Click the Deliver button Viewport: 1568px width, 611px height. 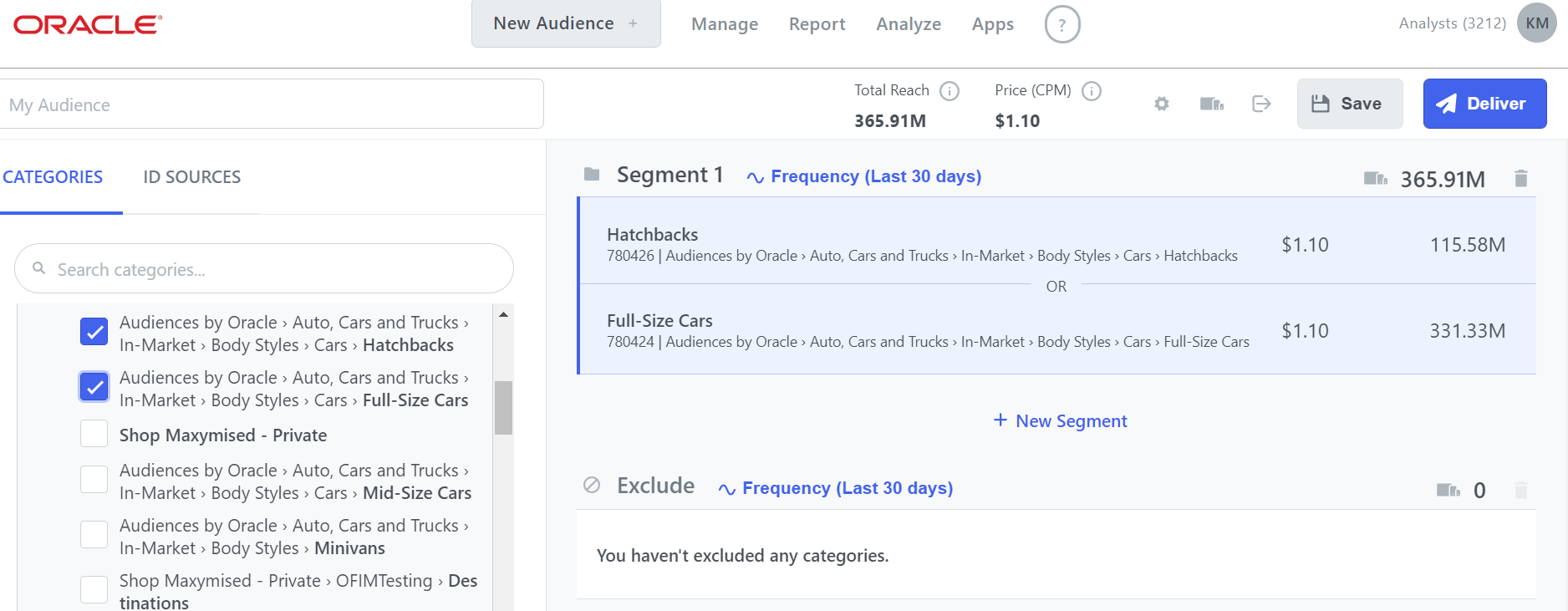(1484, 104)
